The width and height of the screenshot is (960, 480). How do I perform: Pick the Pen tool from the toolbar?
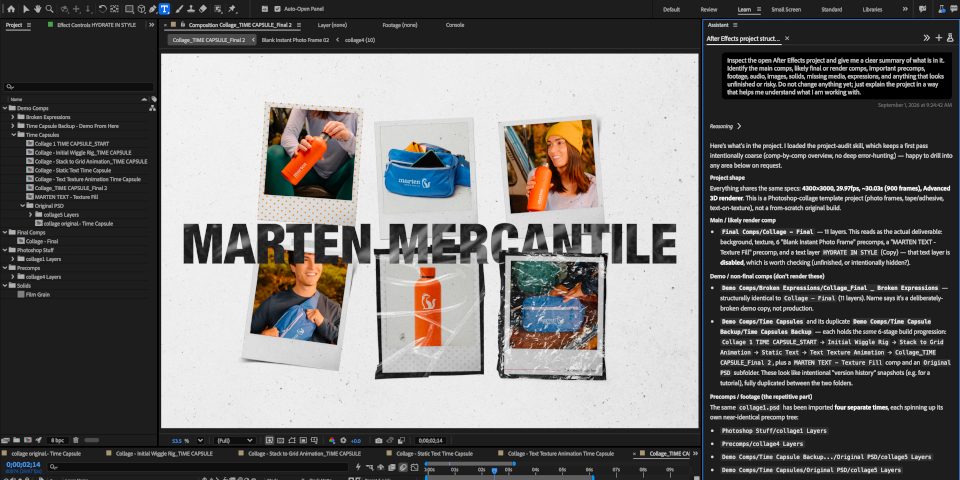click(x=152, y=9)
